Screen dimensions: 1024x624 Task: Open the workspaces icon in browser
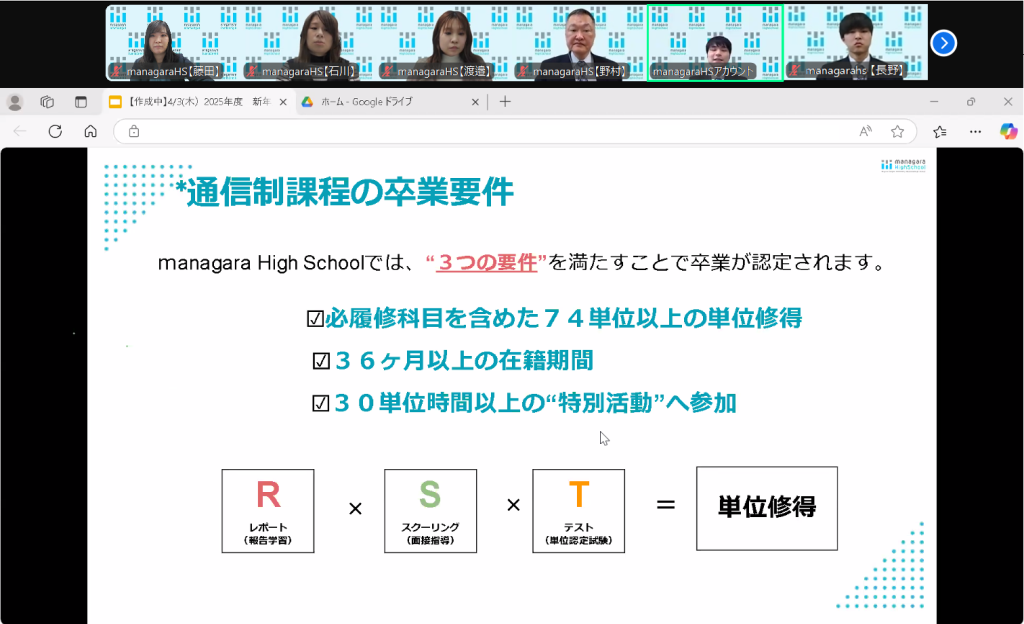47,102
